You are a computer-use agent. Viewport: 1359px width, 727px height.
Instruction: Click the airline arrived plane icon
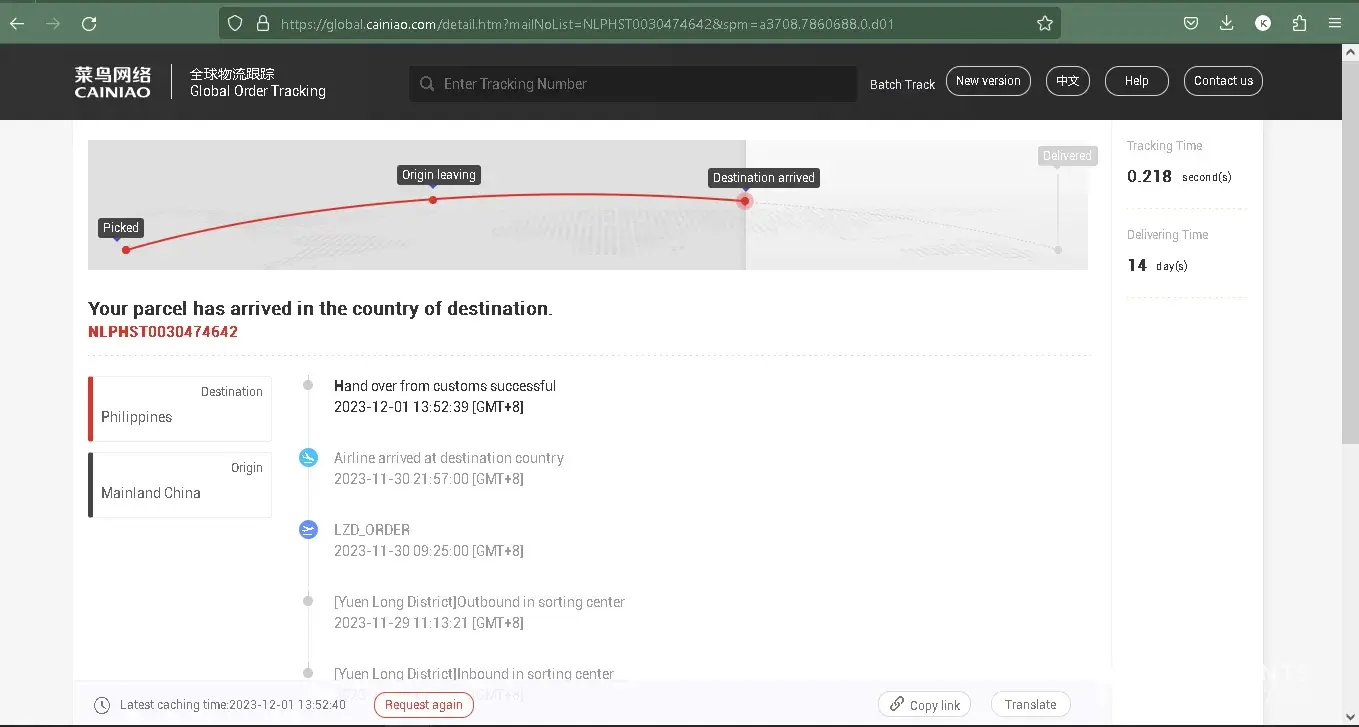308,457
